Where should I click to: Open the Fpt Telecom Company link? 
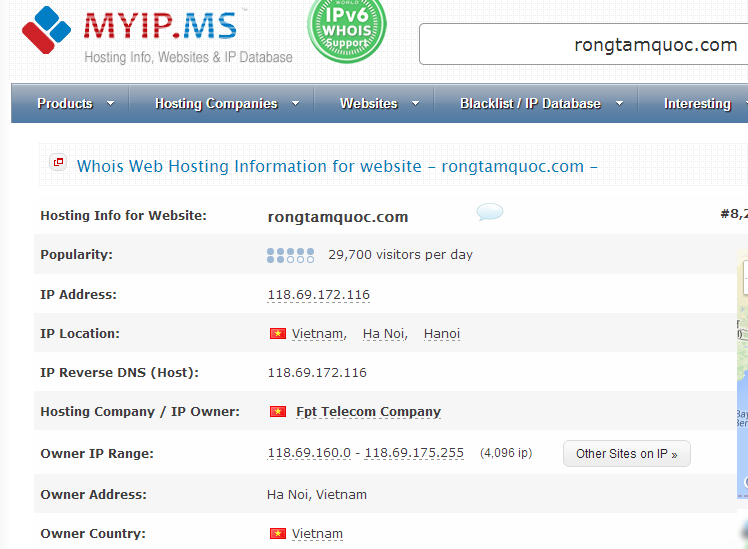pyautogui.click(x=368, y=412)
